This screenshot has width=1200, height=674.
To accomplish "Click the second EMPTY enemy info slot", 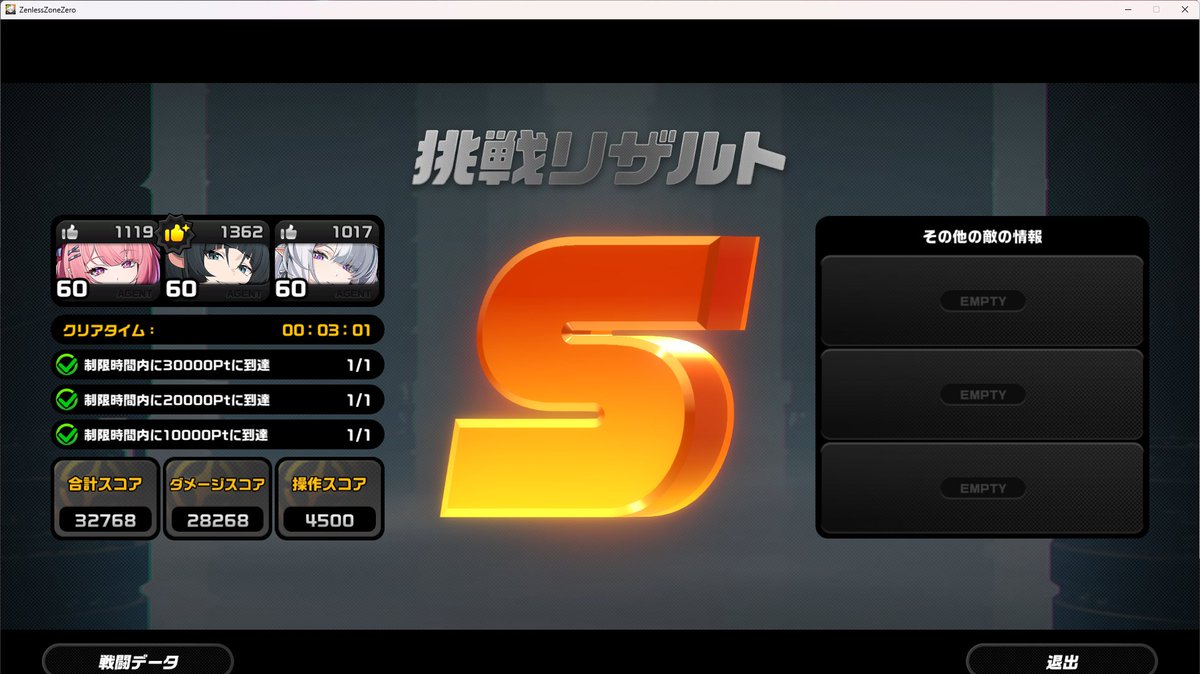I will (x=982, y=395).
